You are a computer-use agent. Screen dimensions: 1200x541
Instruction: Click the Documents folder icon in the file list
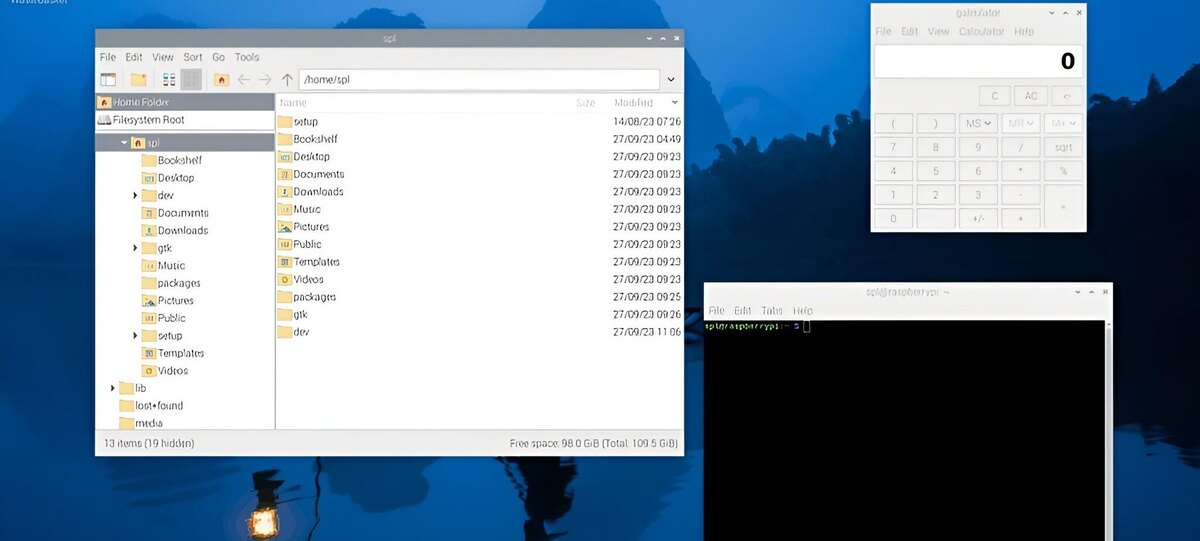point(284,174)
